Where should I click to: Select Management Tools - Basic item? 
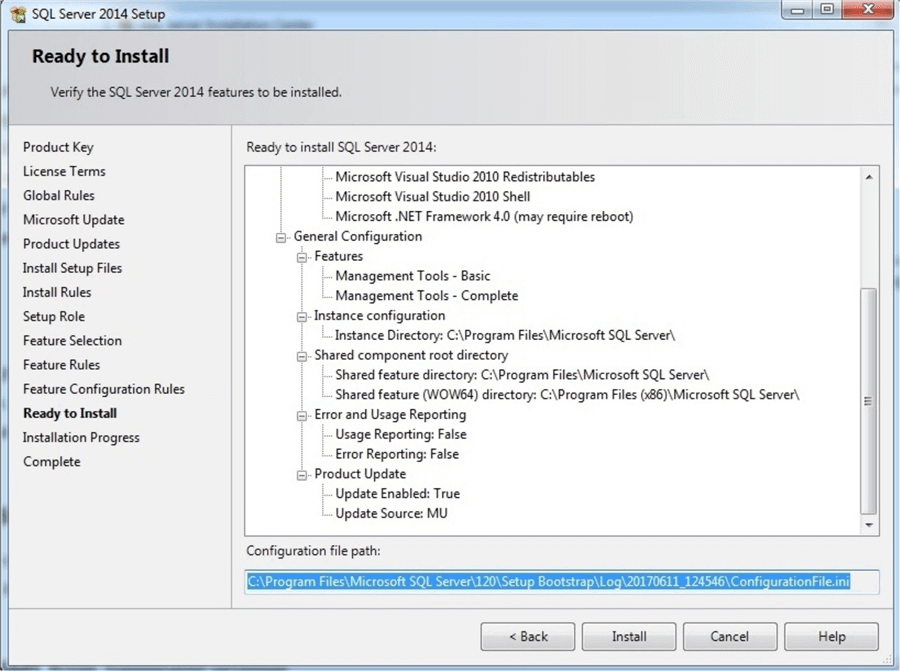[413, 276]
